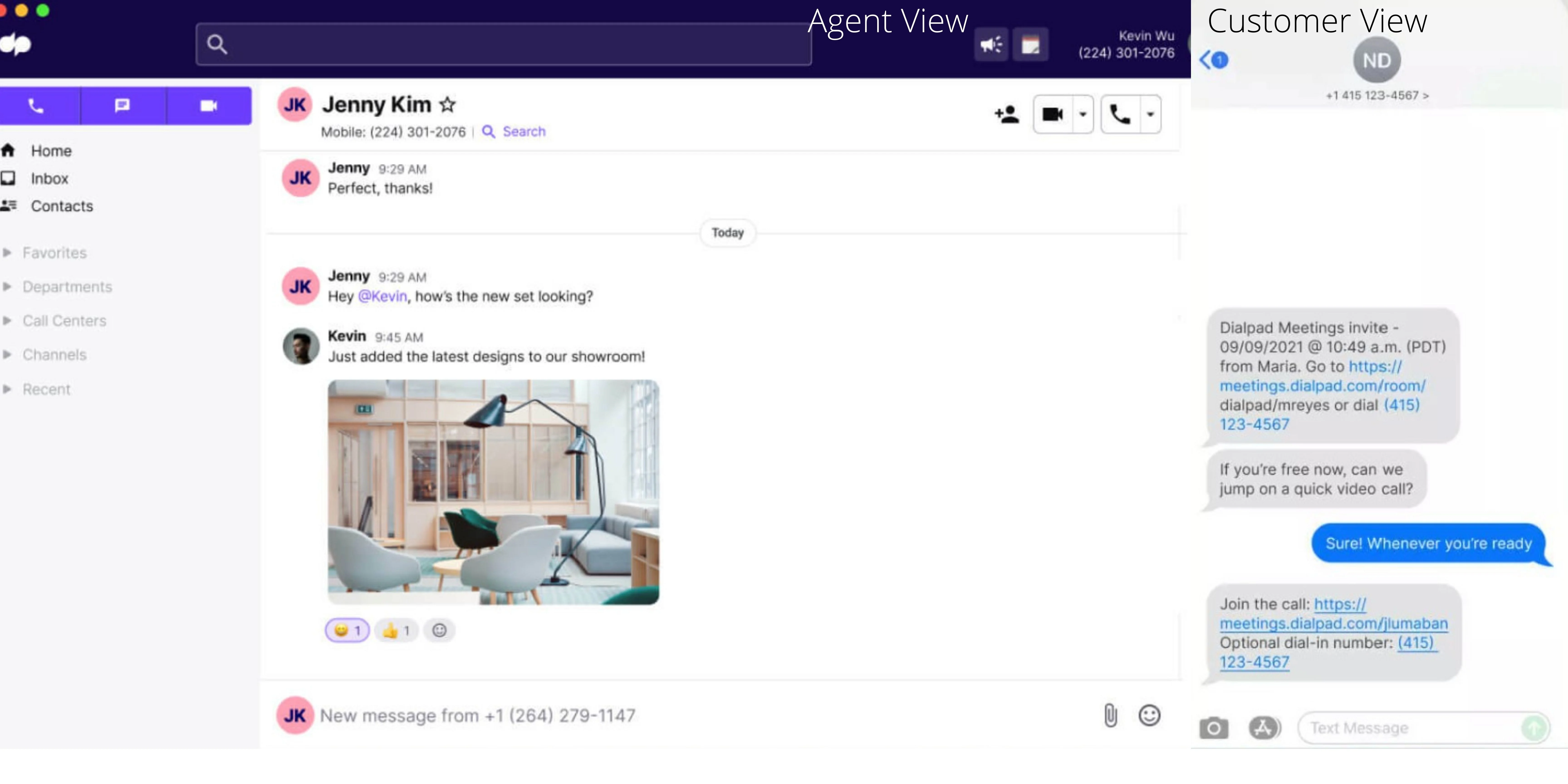Screen dimensions: 1568x784
Task: Click the Contacts people icon
Action: (x=9, y=206)
